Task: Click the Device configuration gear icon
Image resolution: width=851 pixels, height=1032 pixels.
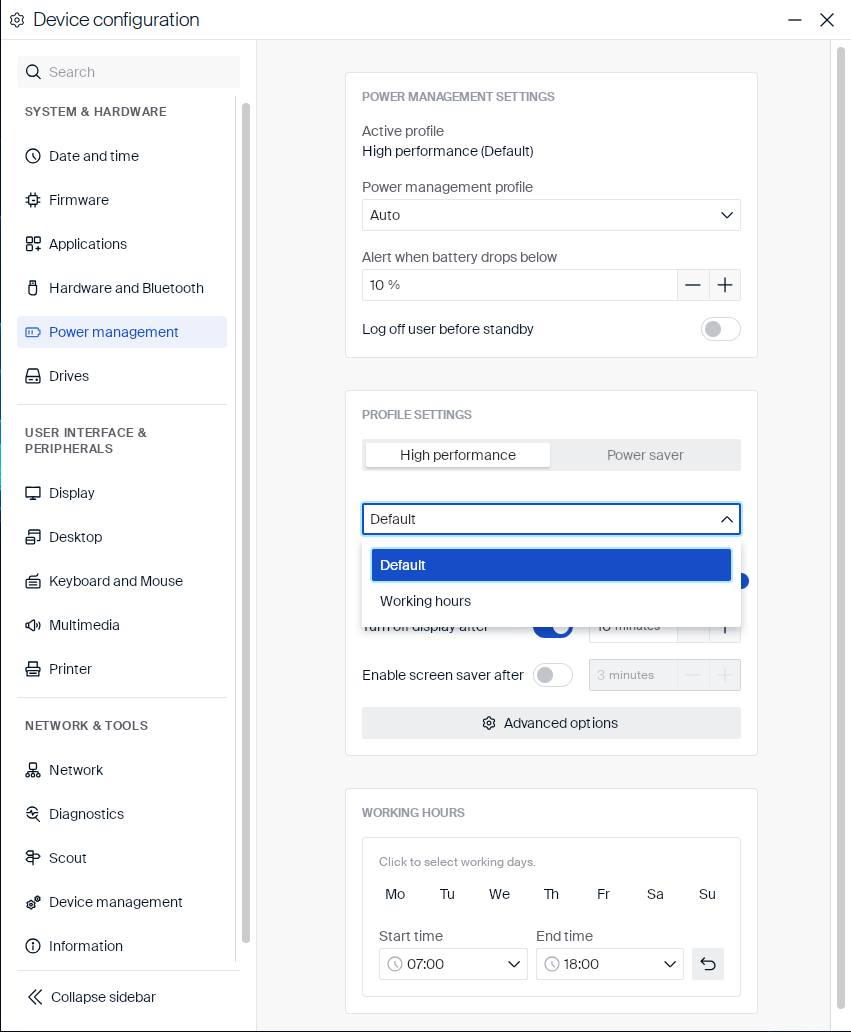Action: point(17,20)
